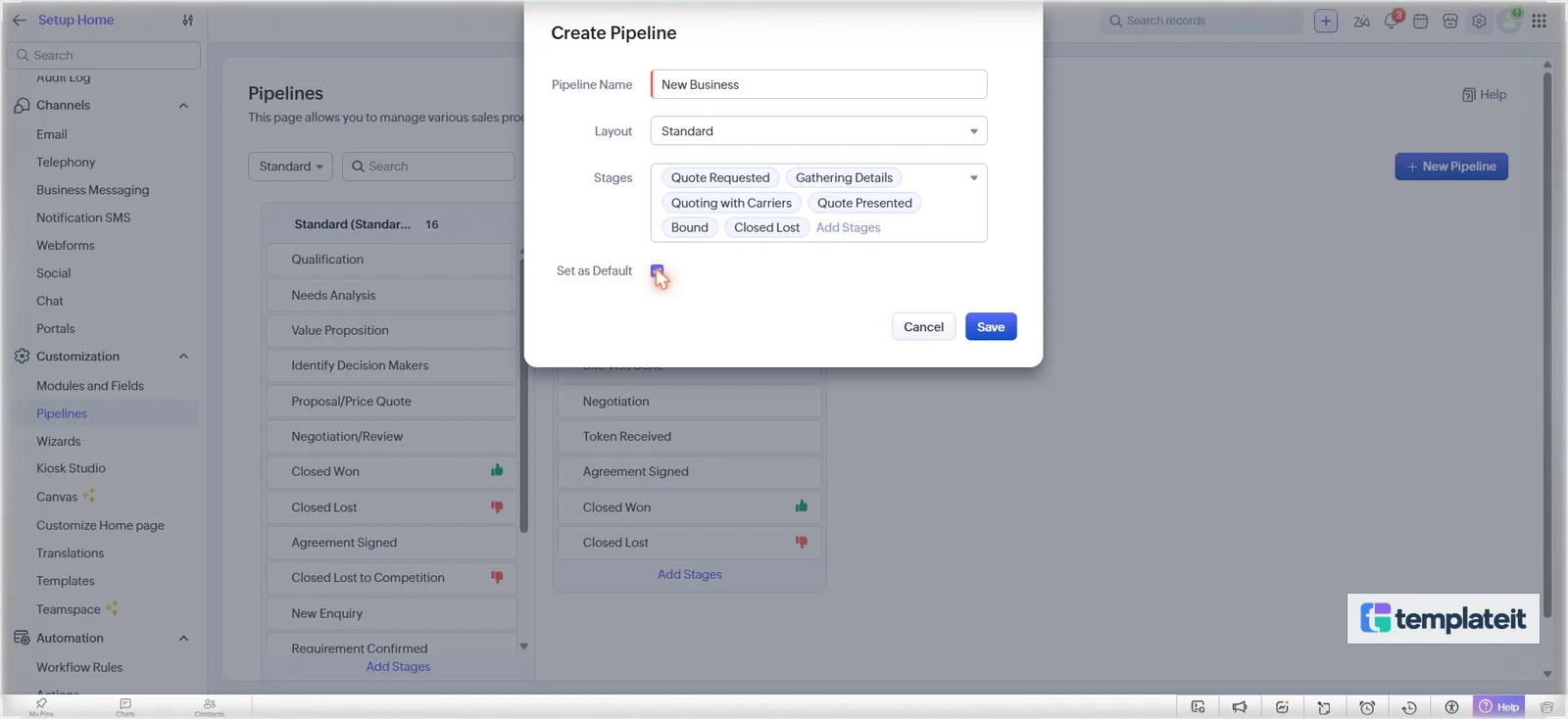Viewport: 1568px width, 719px height.
Task: Open the Layout dropdown set to Standard
Action: click(x=818, y=131)
